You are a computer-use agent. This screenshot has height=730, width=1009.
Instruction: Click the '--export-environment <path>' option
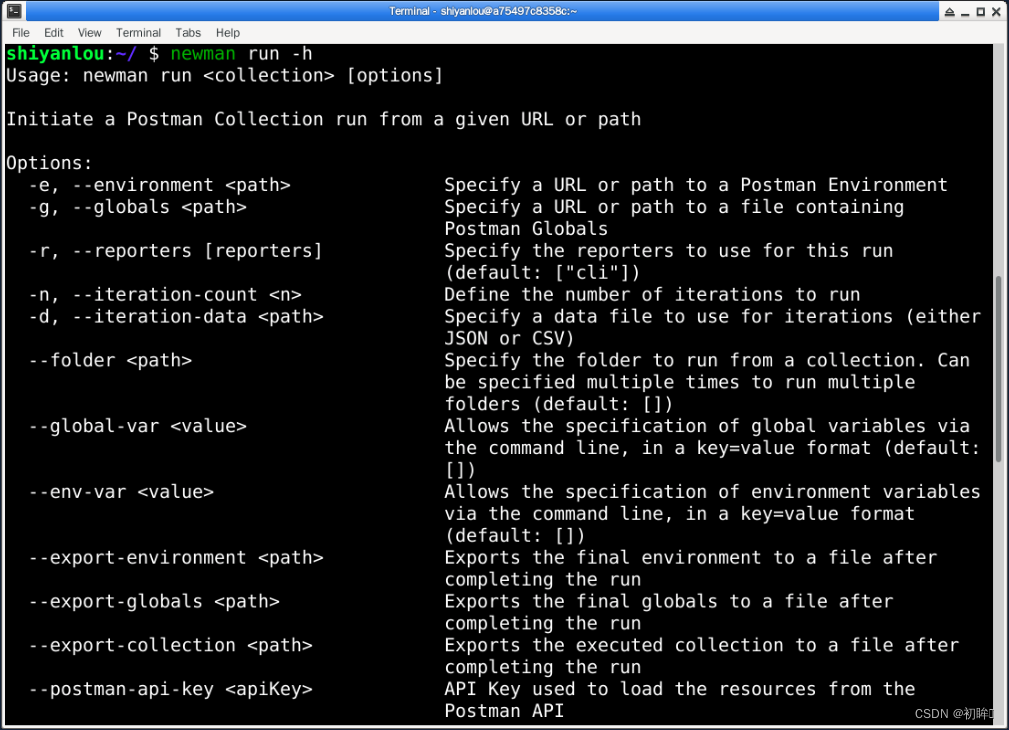(176, 557)
